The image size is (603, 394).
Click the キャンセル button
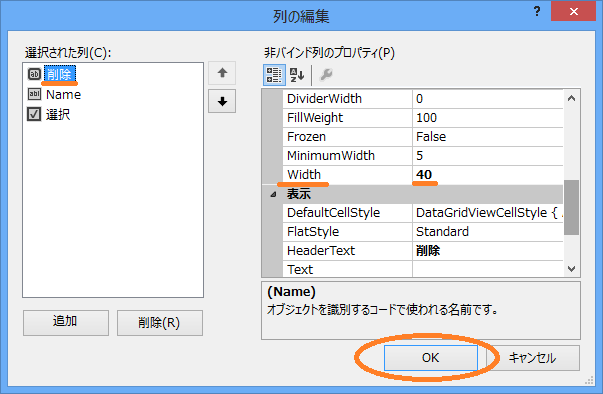(533, 358)
